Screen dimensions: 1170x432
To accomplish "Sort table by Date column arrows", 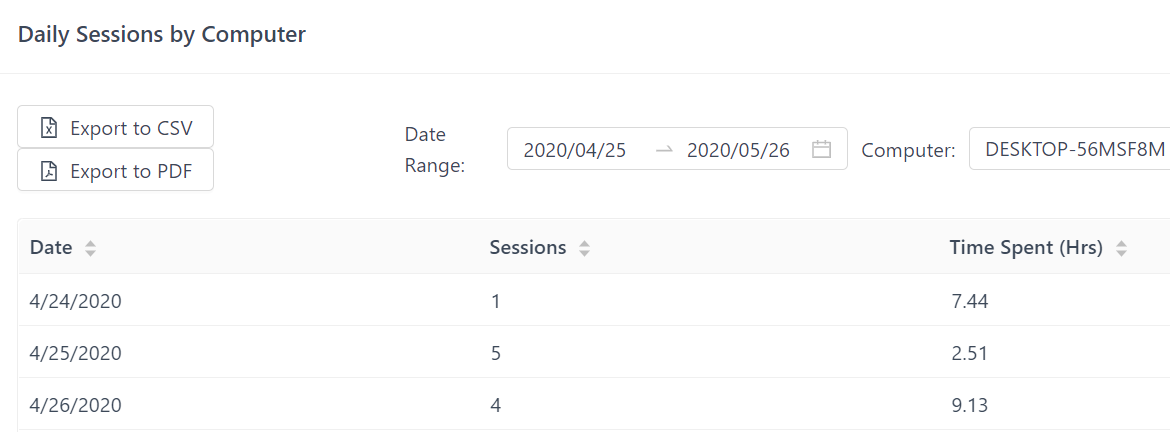I will tap(90, 248).
